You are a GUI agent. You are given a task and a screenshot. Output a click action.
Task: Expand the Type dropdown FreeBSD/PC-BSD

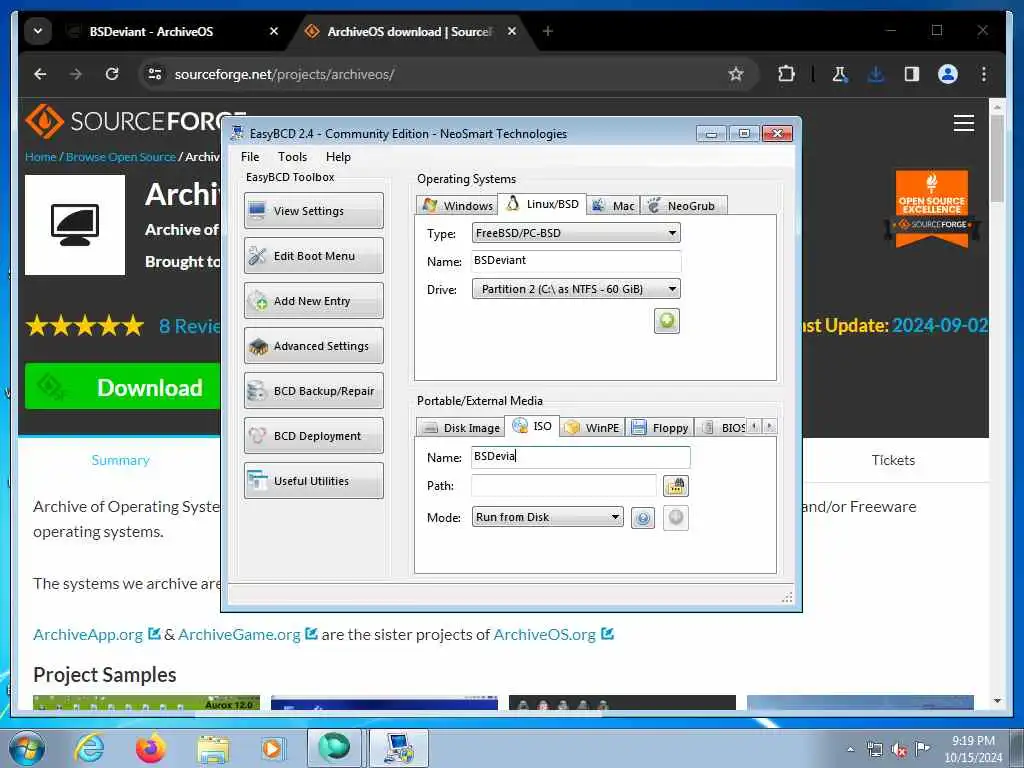tap(576, 233)
